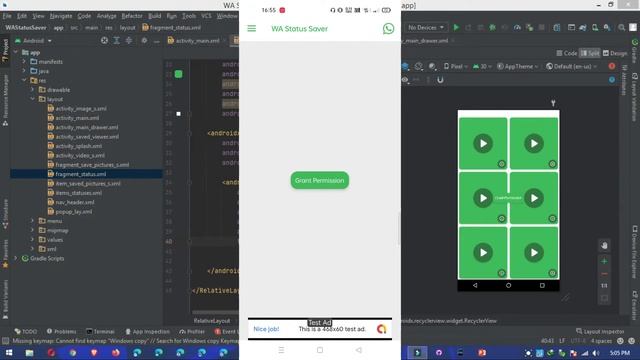640x360 pixels.
Task: Click the RelativeLayout breadcrumb
Action: coord(212,321)
